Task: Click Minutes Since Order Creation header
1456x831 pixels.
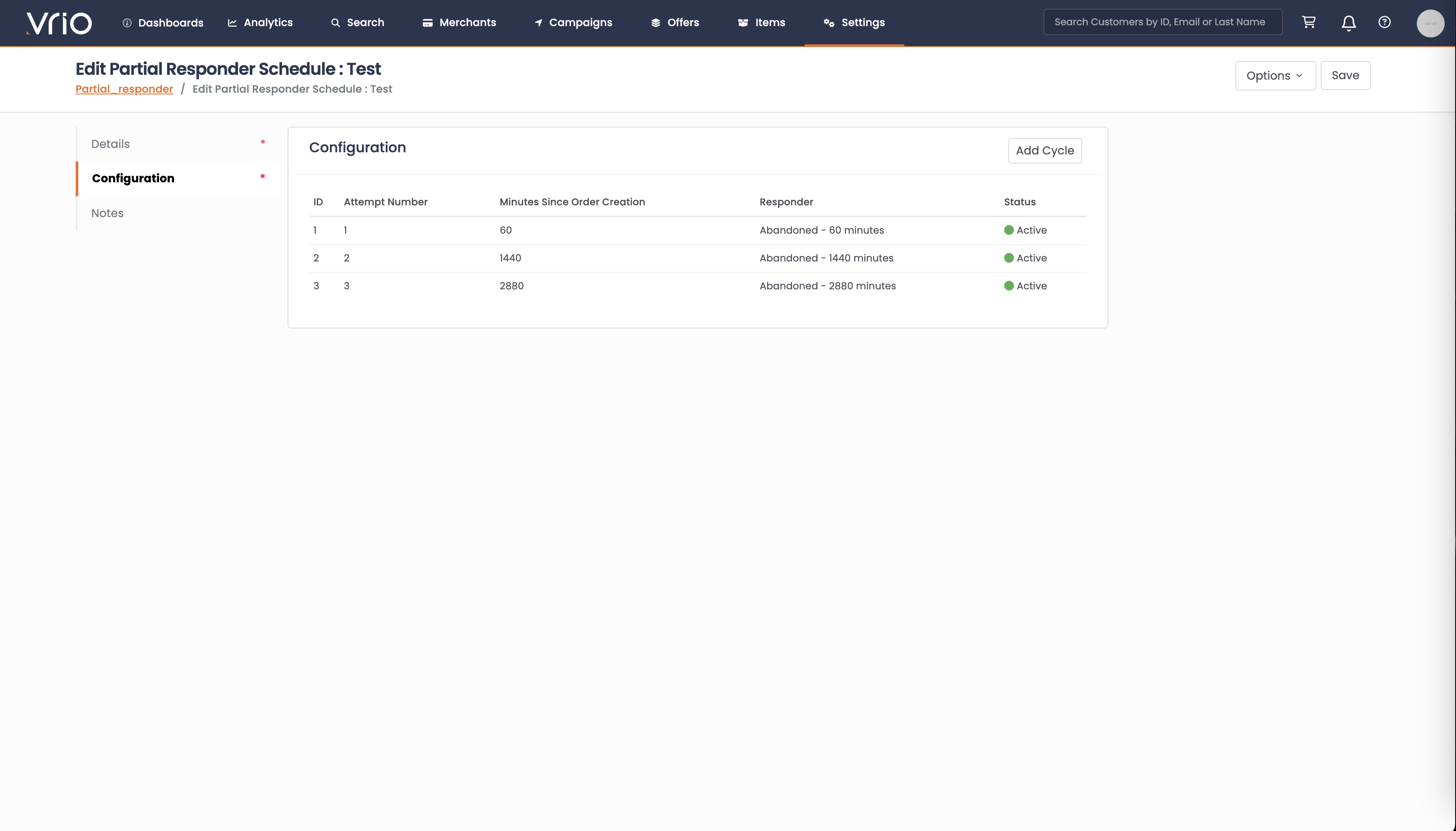Action: [x=572, y=202]
